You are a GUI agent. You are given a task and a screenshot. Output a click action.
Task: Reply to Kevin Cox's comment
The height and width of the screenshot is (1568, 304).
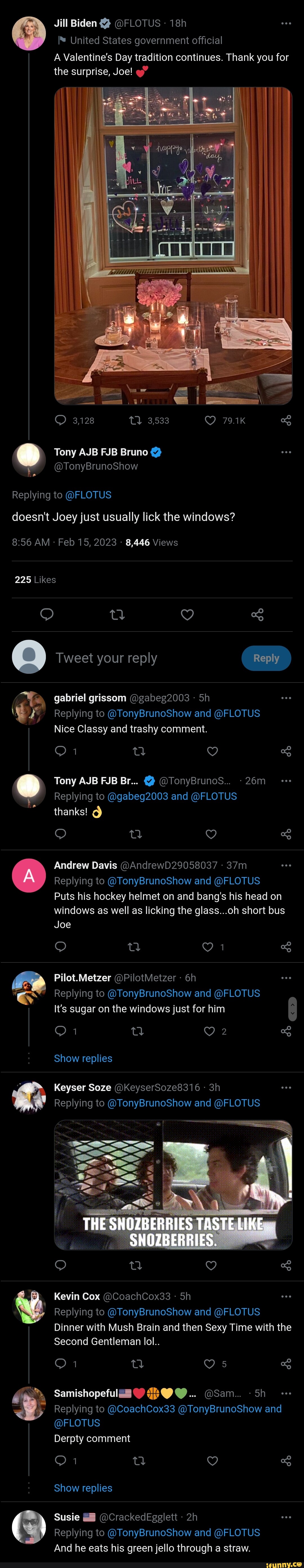(61, 1364)
